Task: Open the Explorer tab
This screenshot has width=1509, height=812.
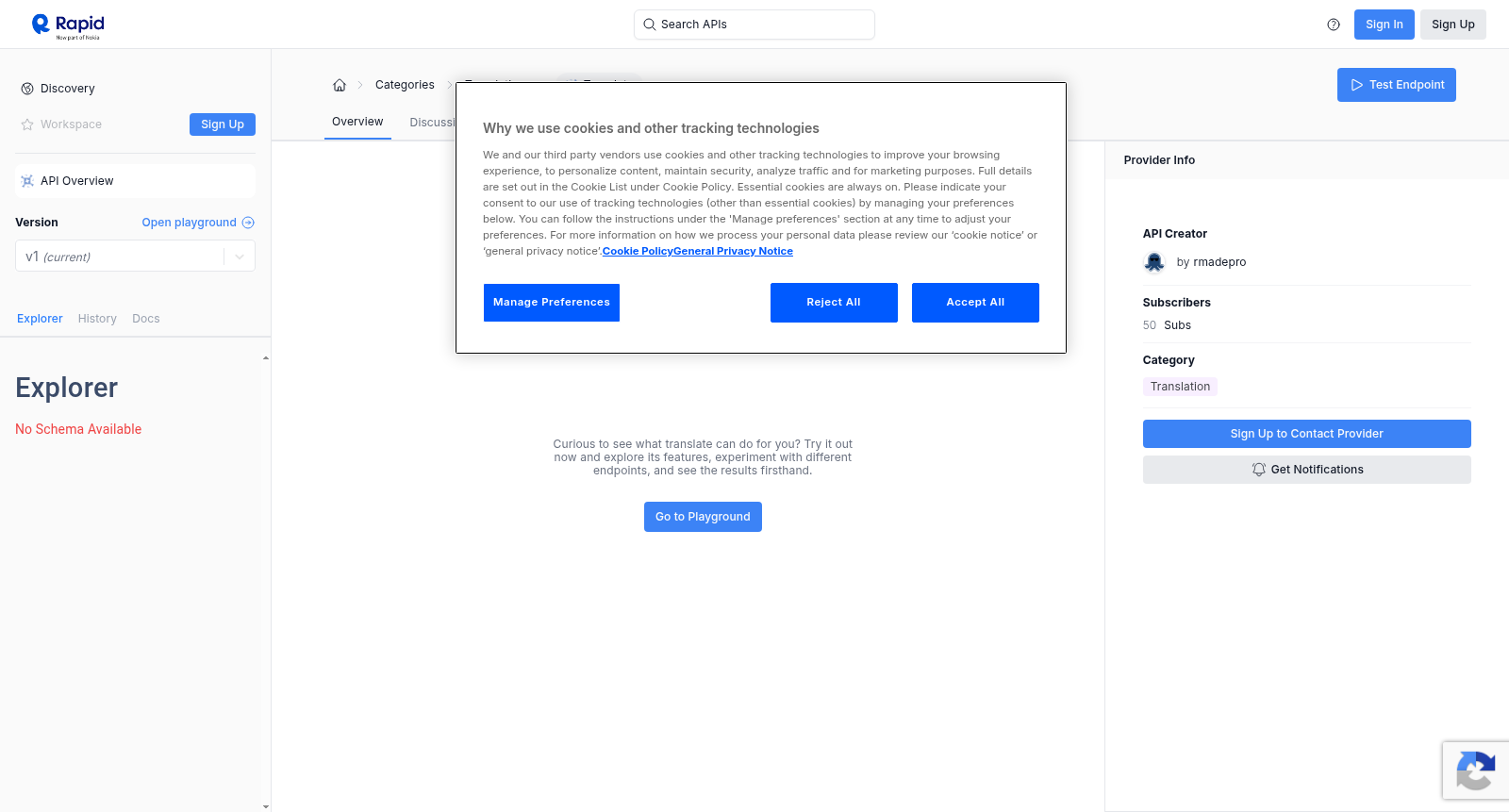Action: pos(40,319)
